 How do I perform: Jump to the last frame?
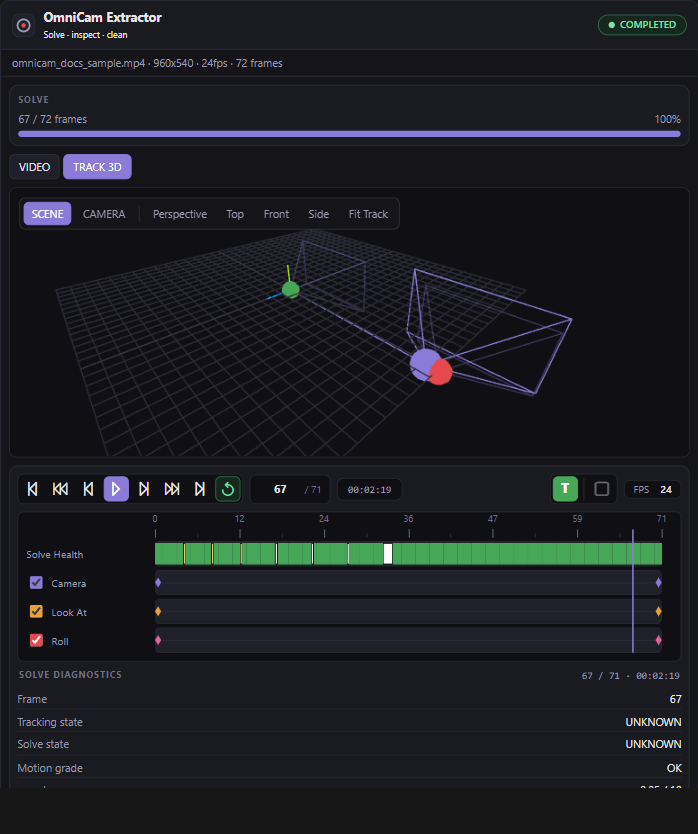[200, 489]
